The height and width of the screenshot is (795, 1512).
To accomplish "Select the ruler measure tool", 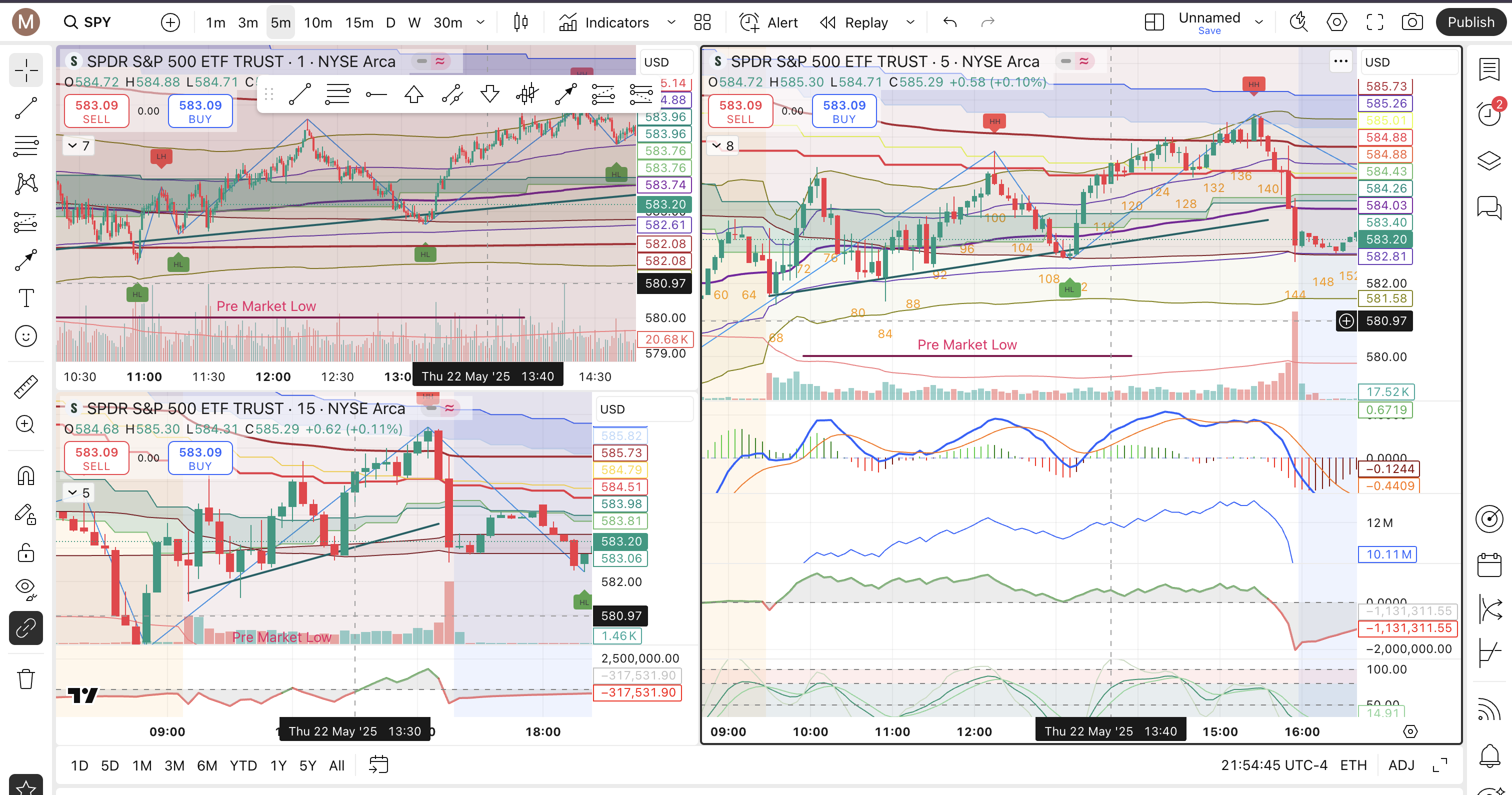I will pyautogui.click(x=26, y=386).
